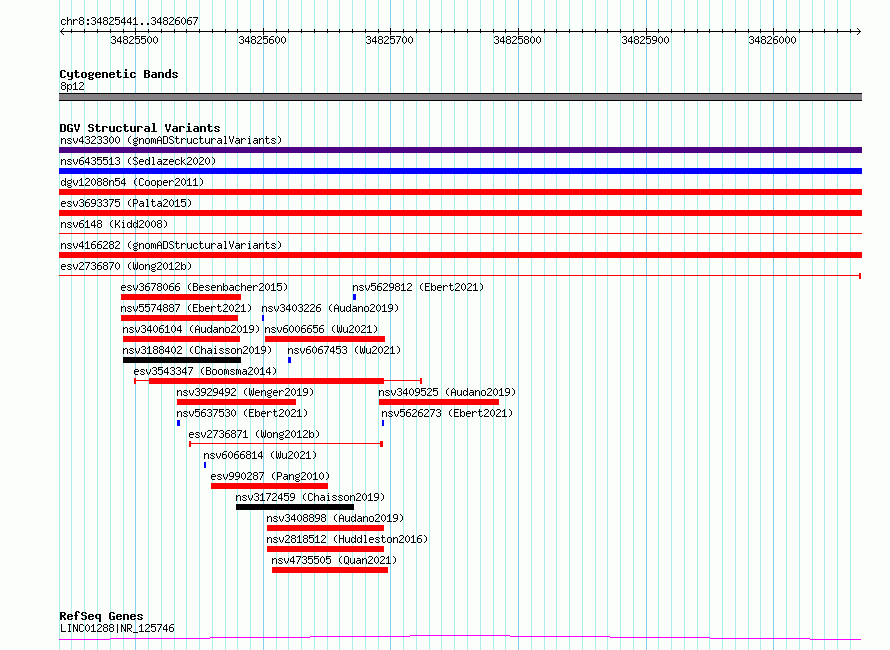Image resolution: width=890 pixels, height=650 pixels.
Task: Open nsv3172459 Chaisson2019 variant
Action: [x=310, y=497]
